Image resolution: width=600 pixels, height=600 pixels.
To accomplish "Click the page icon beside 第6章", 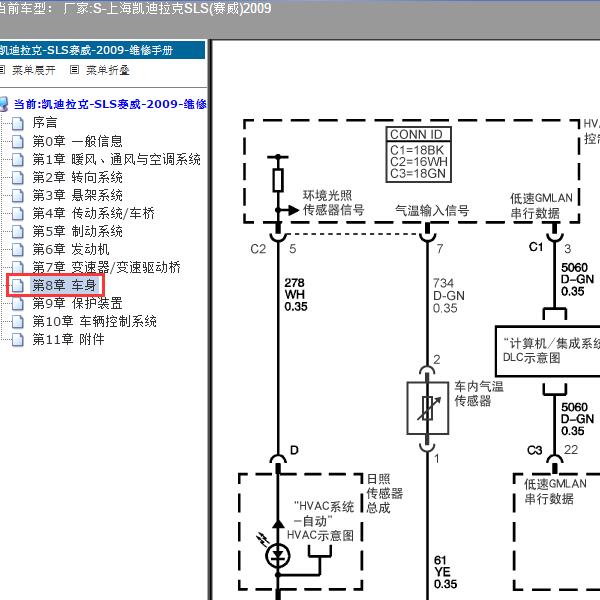I will (x=18, y=249).
